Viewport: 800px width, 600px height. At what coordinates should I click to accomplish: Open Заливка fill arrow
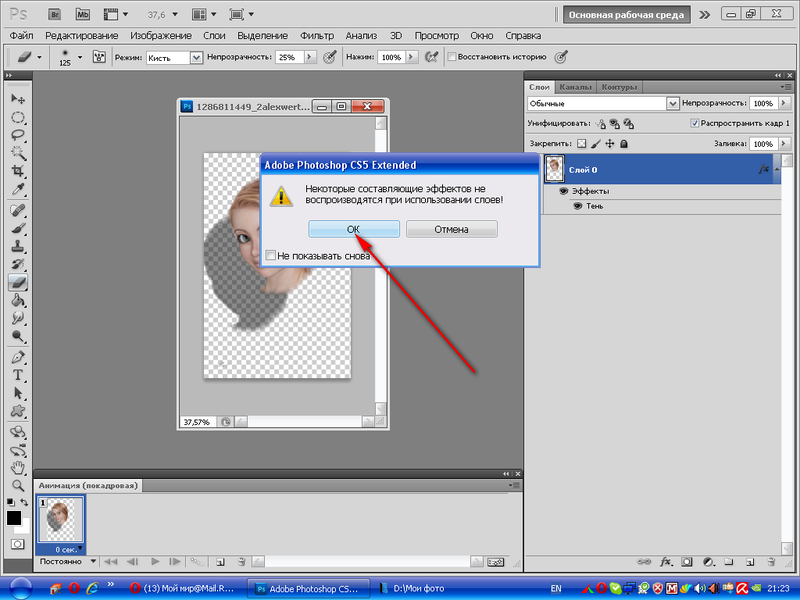784,144
